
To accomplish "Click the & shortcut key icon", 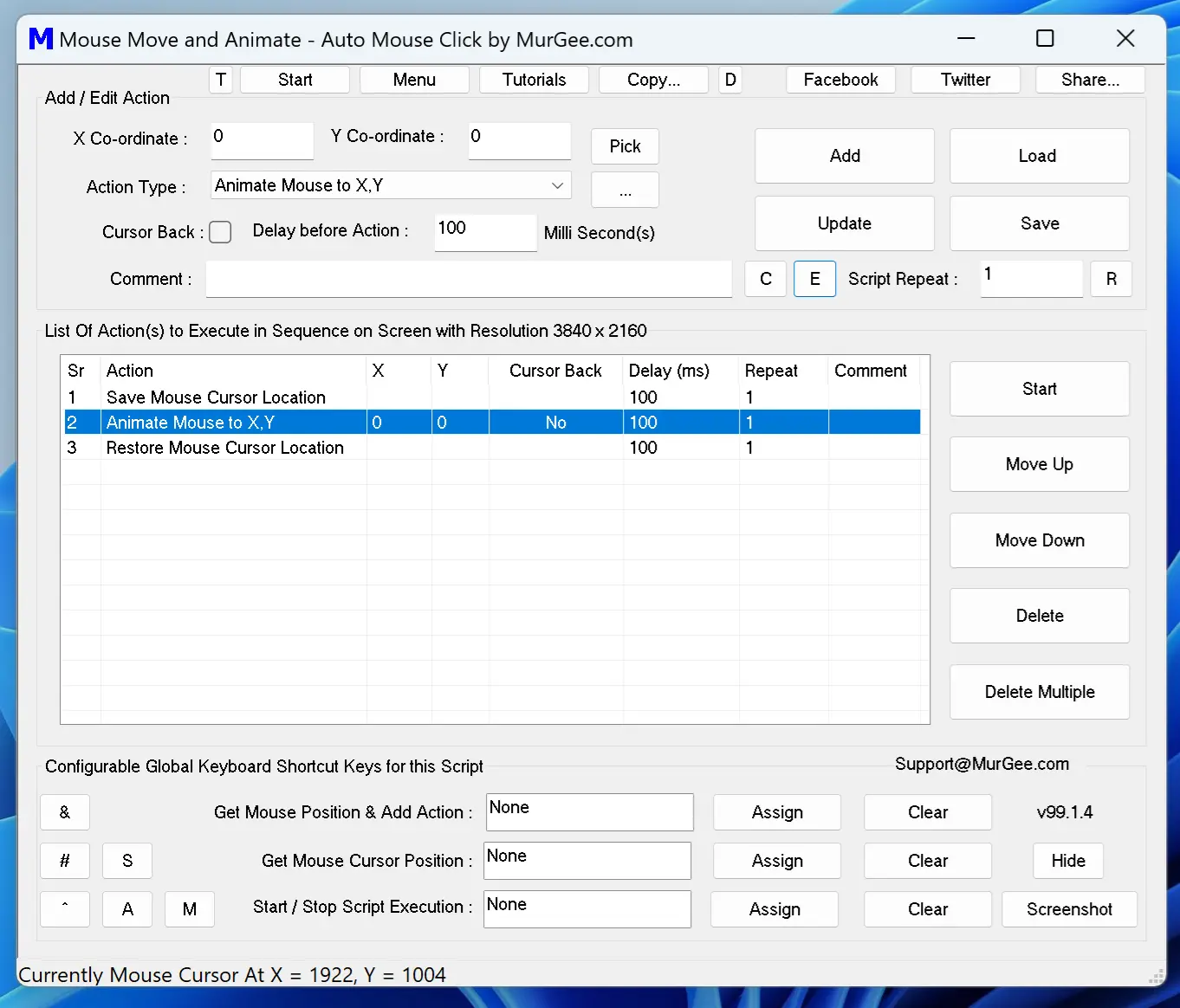I will coord(65,812).
